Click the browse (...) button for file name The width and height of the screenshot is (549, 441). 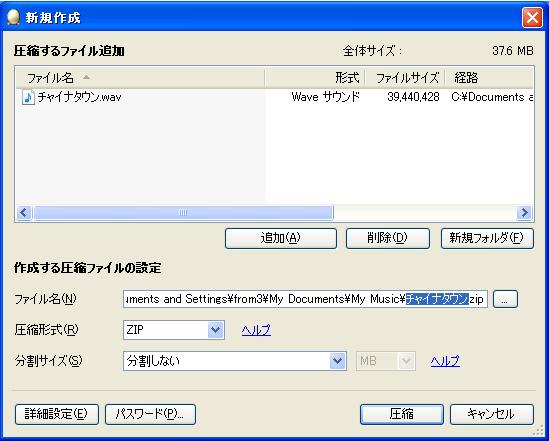pyautogui.click(x=505, y=299)
